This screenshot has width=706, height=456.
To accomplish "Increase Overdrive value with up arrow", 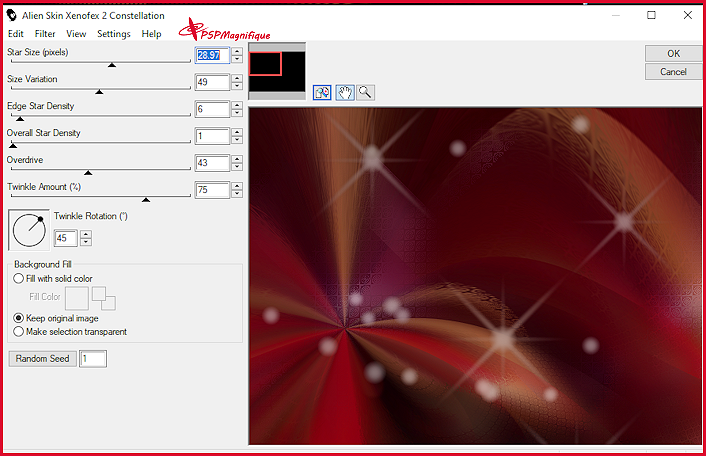I will pos(237,159).
